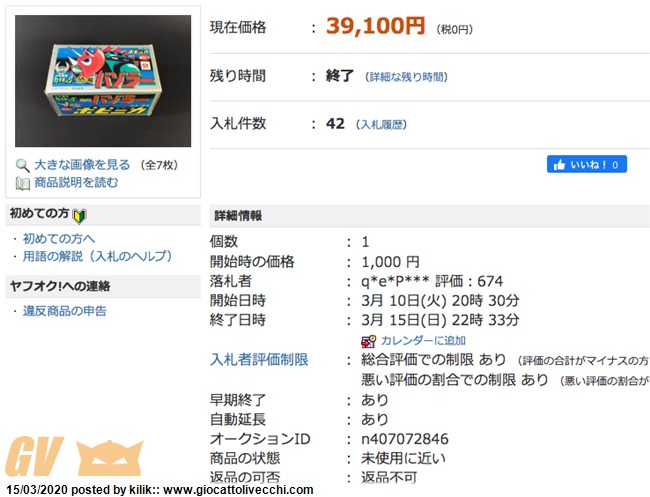Click the green beginner leaf icon

79,216
